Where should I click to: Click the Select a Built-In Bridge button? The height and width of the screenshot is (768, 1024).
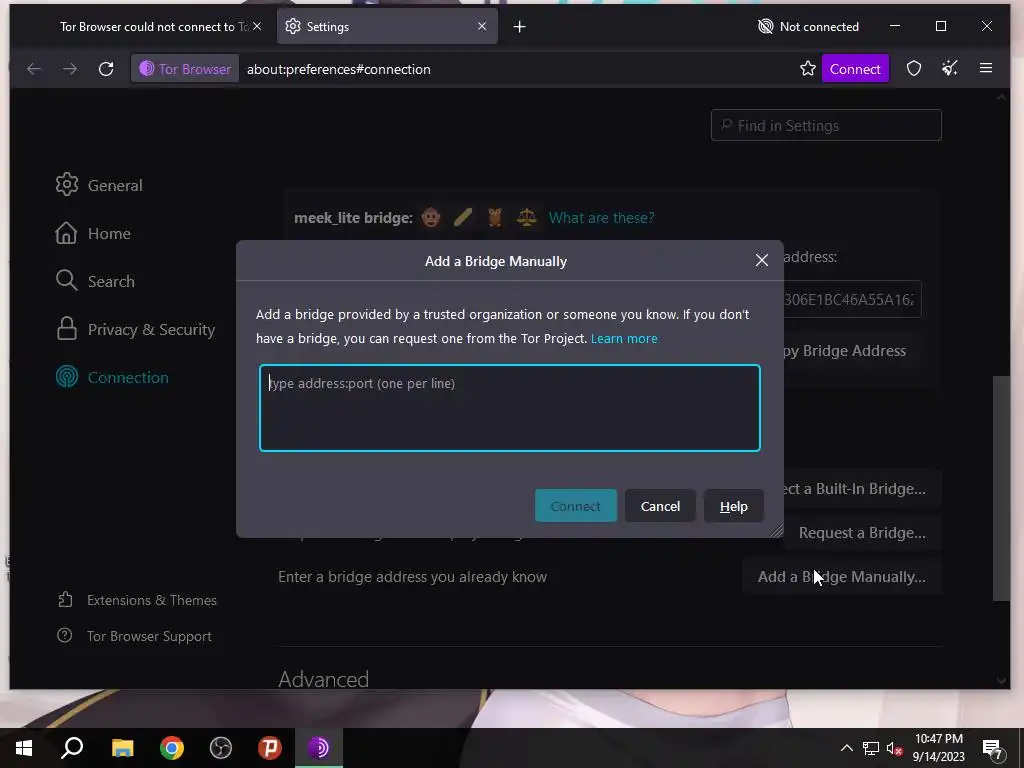[862, 488]
